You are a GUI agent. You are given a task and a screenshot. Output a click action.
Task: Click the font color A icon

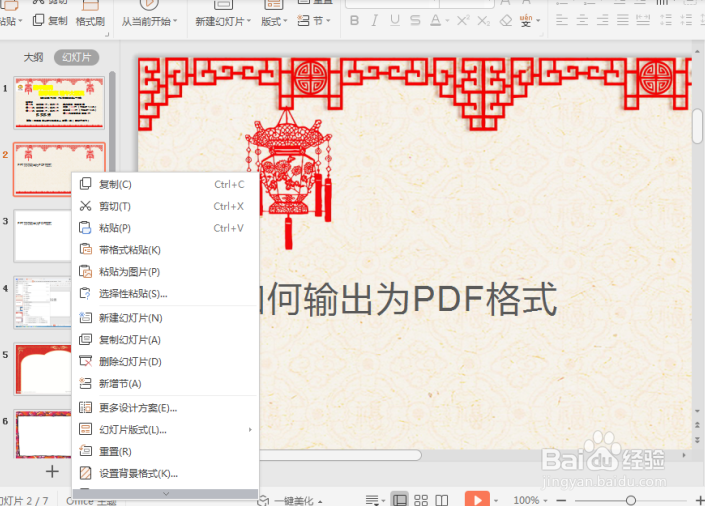pos(435,21)
